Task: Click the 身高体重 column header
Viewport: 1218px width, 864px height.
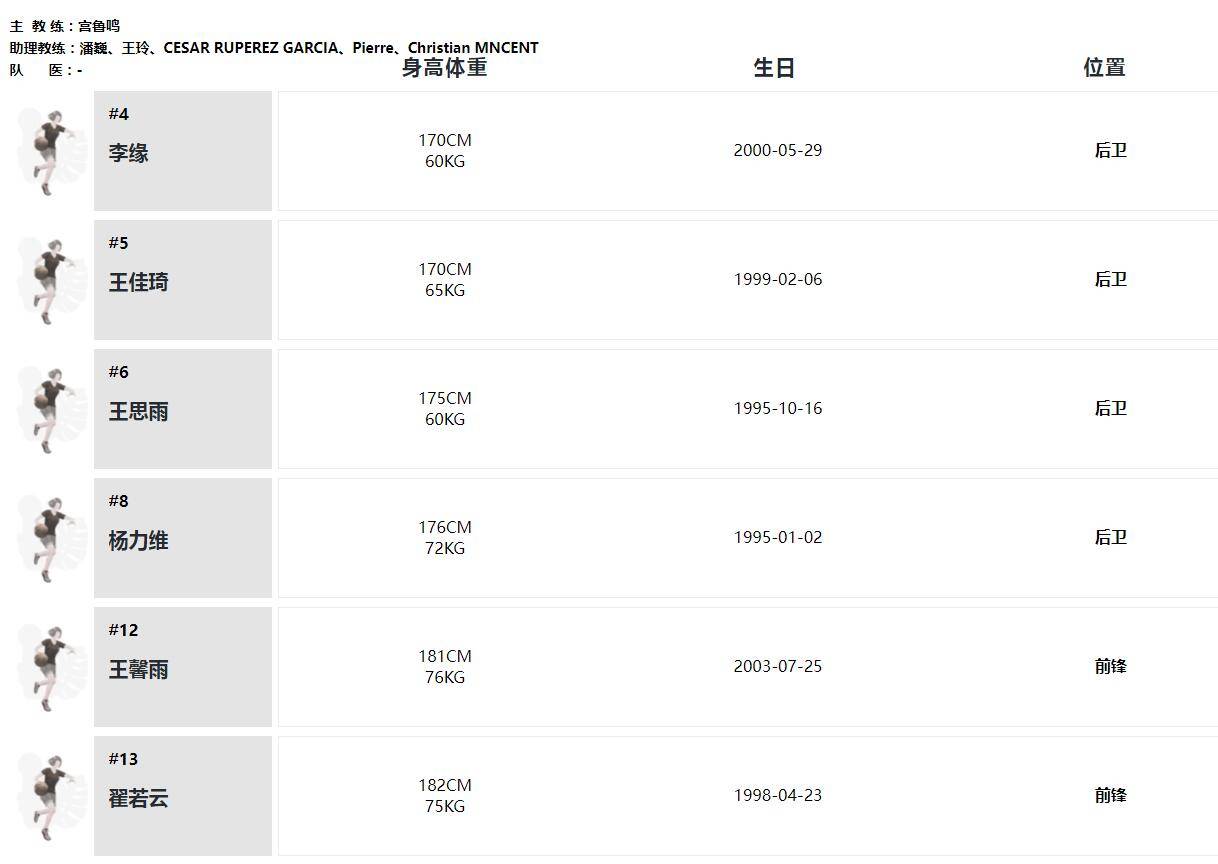Action: click(444, 68)
